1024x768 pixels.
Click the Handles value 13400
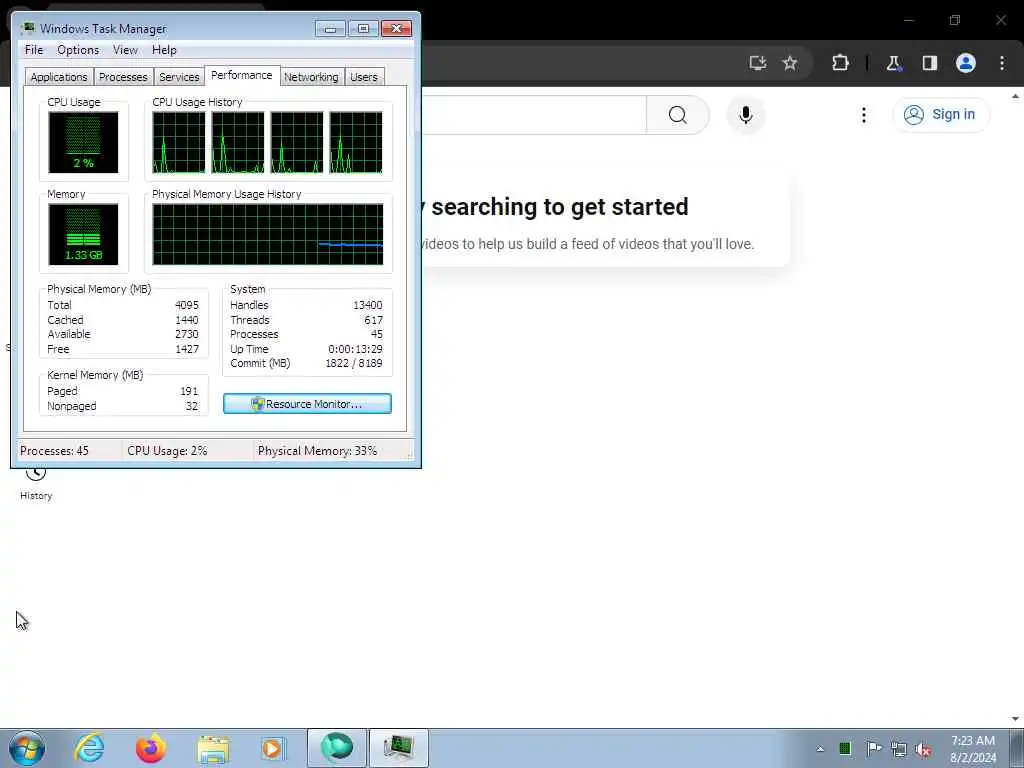[x=368, y=305]
